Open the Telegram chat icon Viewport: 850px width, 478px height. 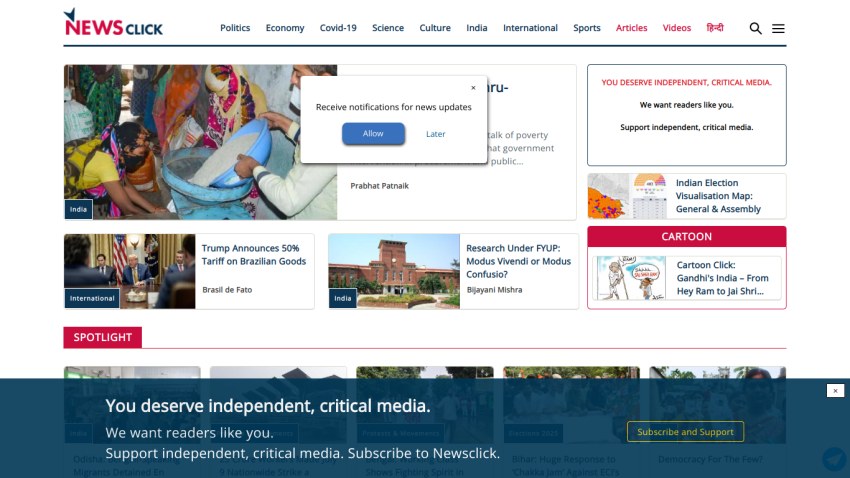pos(834,459)
